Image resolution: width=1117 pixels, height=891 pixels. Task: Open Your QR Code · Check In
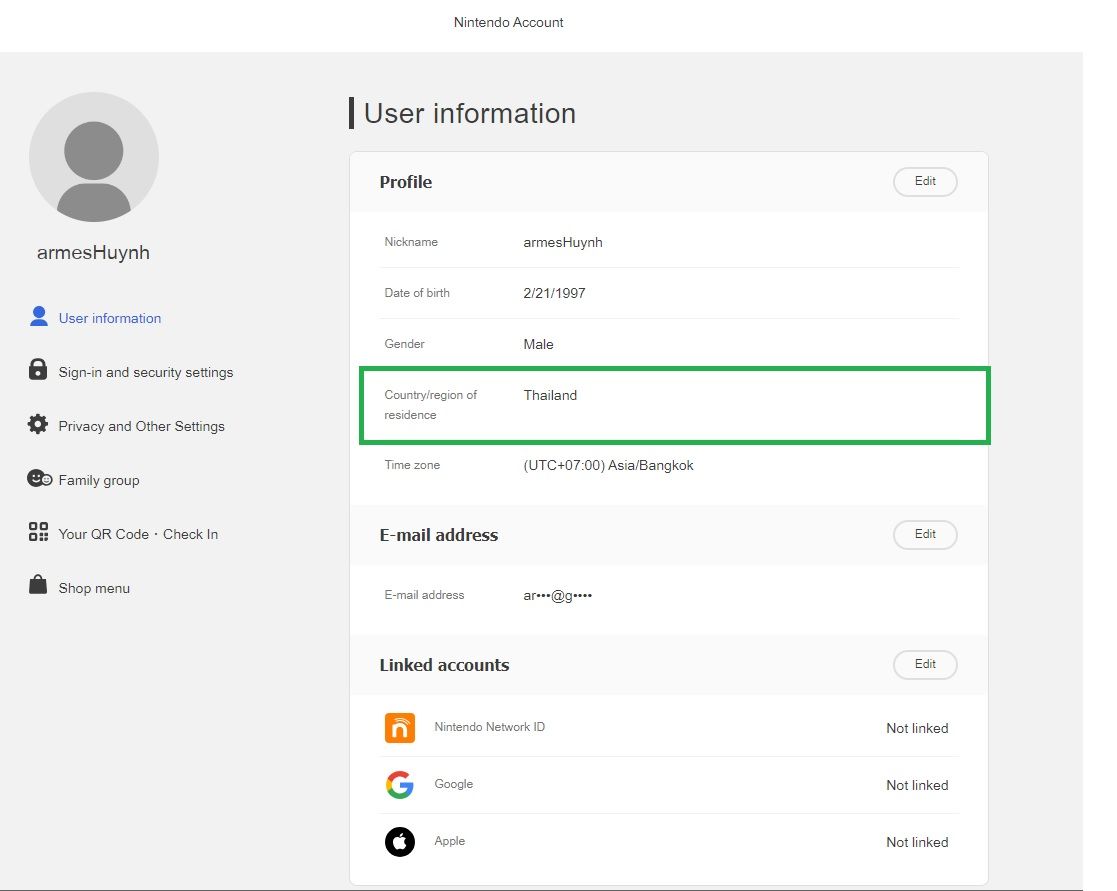(x=138, y=534)
